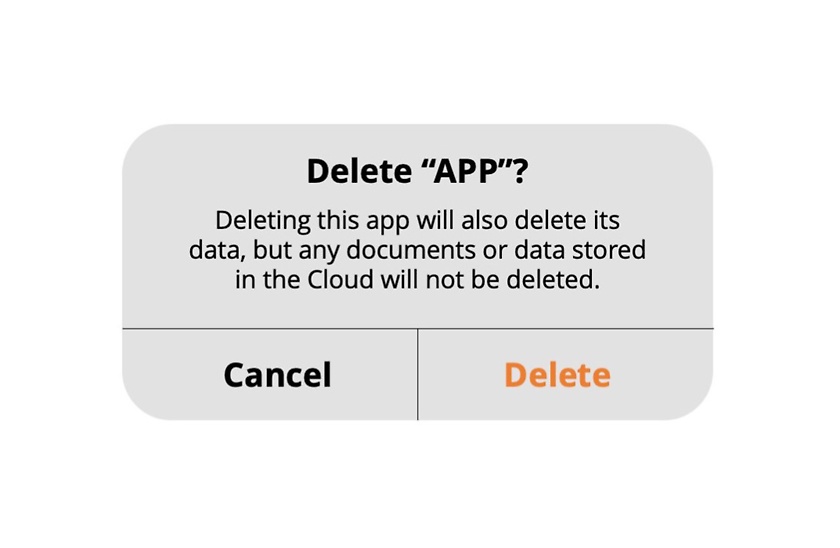Click the dialog message body text

pos(417,250)
